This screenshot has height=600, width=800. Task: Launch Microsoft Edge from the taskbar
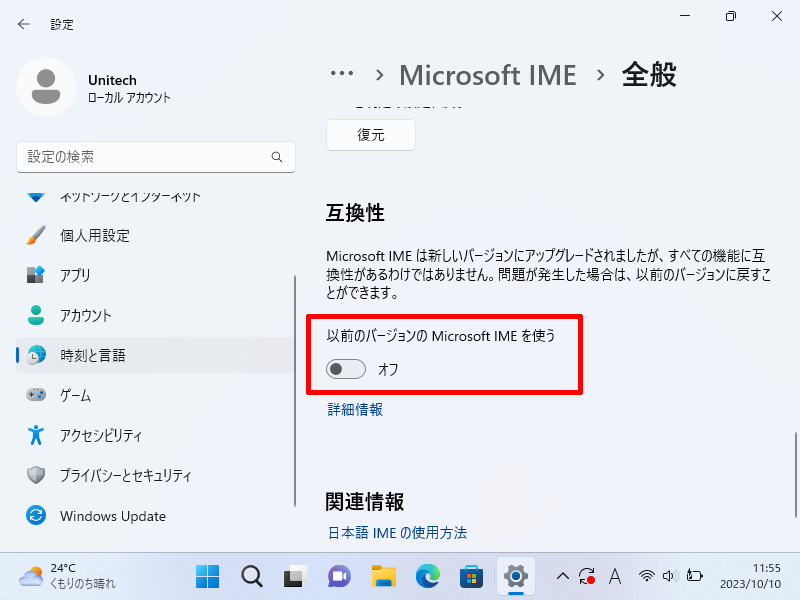point(428,577)
